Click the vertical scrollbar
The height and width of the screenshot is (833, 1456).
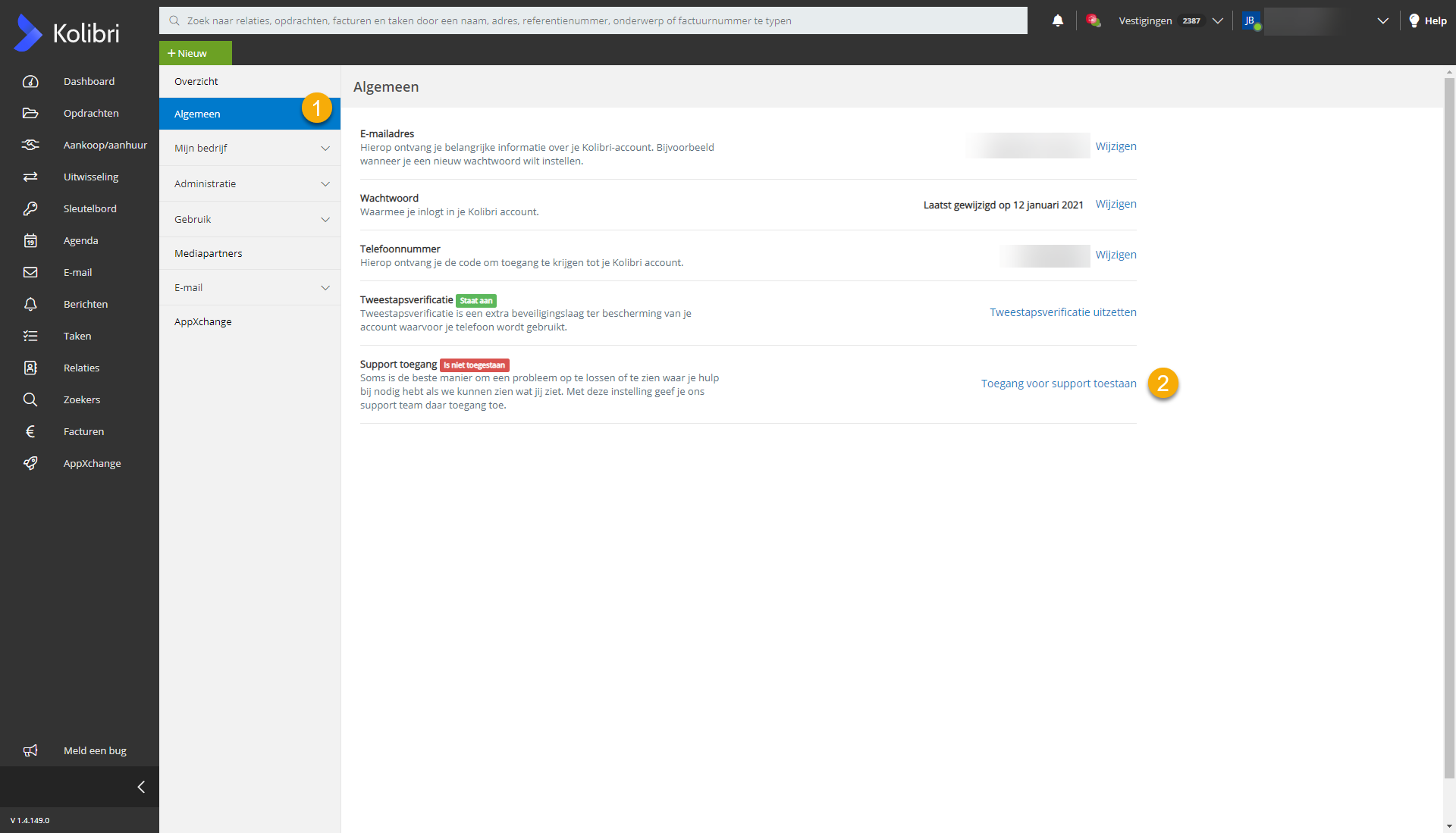click(1449, 428)
